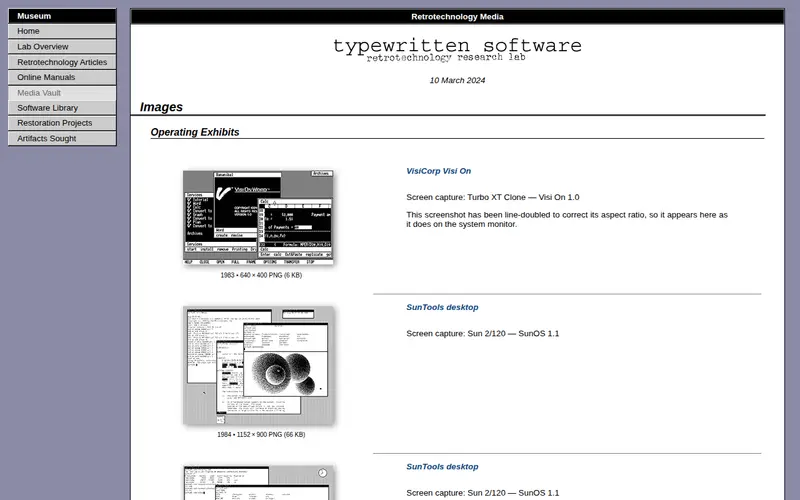Screen dimensions: 800x500
Task: Open the VisiCorp Visi On link
Action: (x=438, y=171)
